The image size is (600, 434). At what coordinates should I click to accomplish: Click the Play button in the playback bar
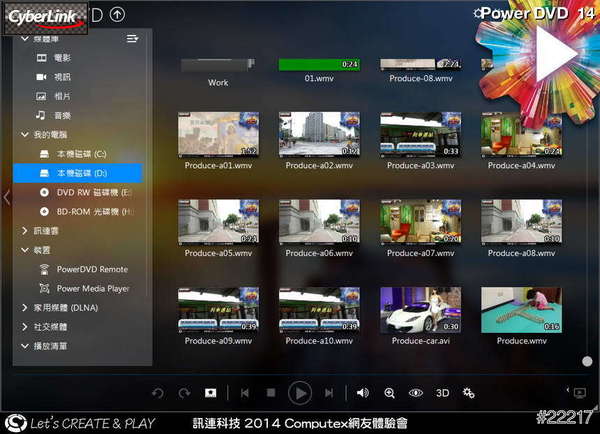[x=299, y=393]
